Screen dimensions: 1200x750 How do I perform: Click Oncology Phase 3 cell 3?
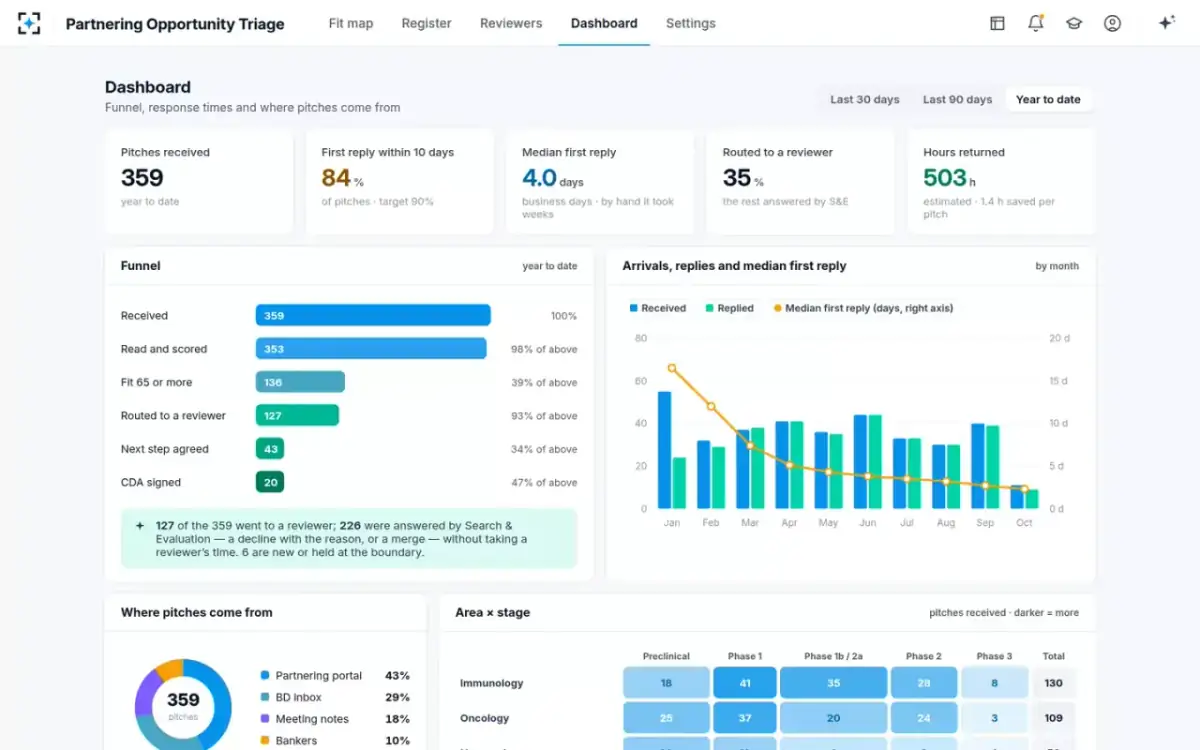tap(994, 718)
